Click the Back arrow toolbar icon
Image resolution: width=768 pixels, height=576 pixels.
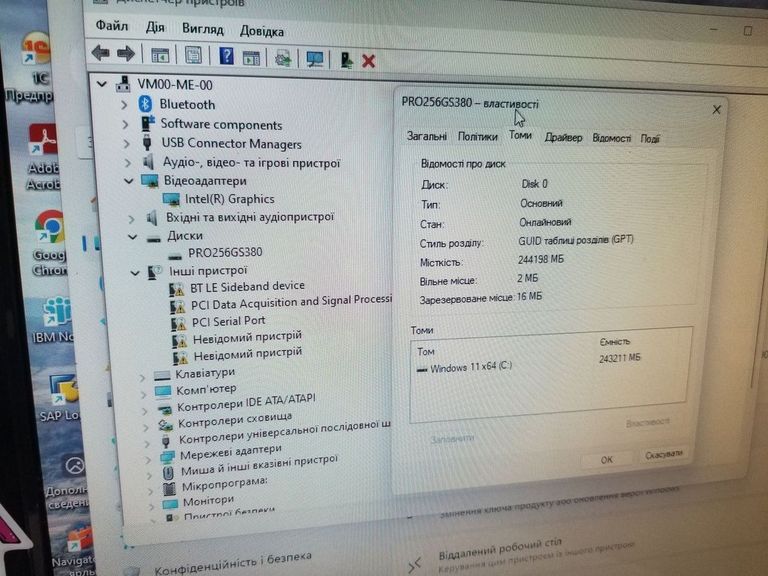click(101, 53)
